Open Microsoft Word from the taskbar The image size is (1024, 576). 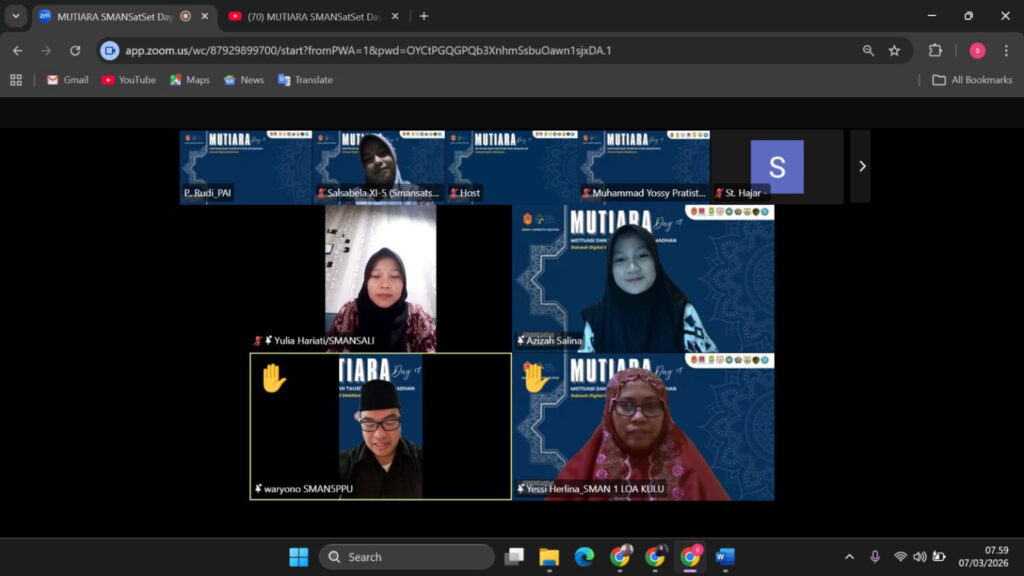(x=725, y=557)
